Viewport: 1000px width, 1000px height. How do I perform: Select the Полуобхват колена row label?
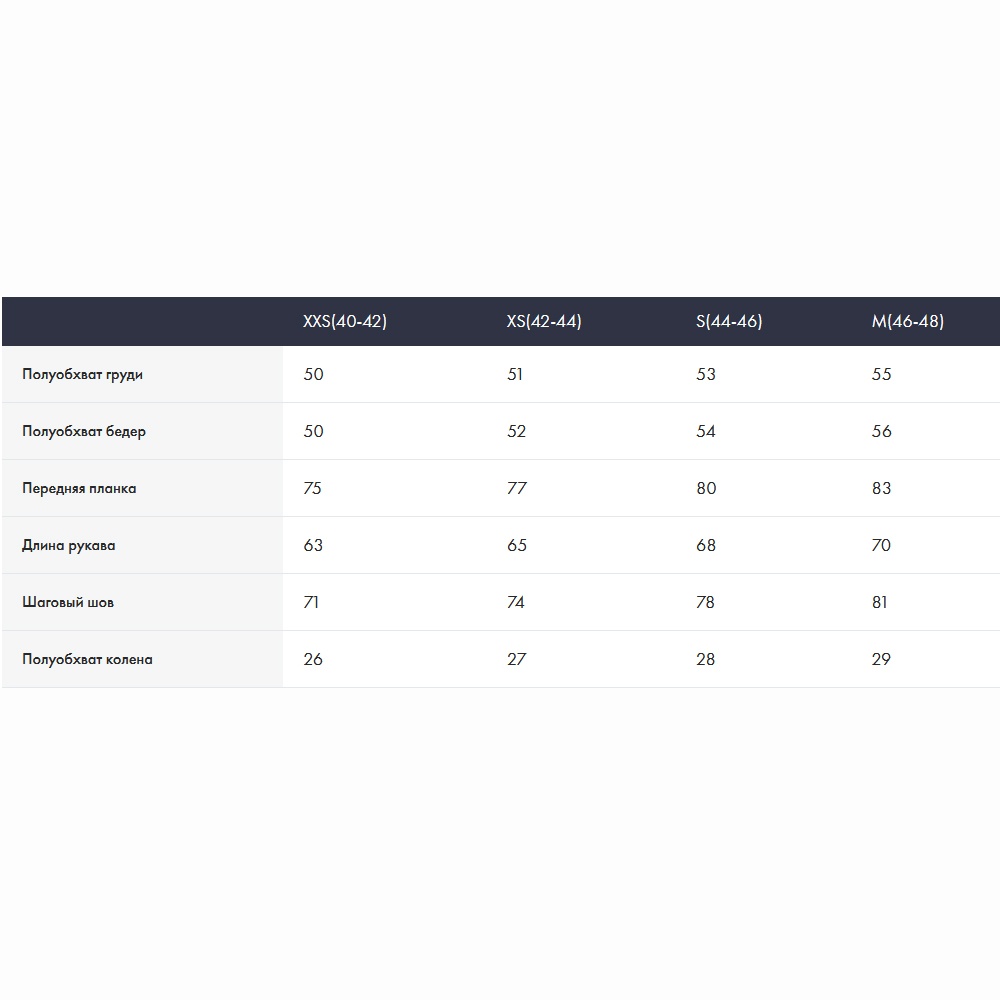point(87,659)
